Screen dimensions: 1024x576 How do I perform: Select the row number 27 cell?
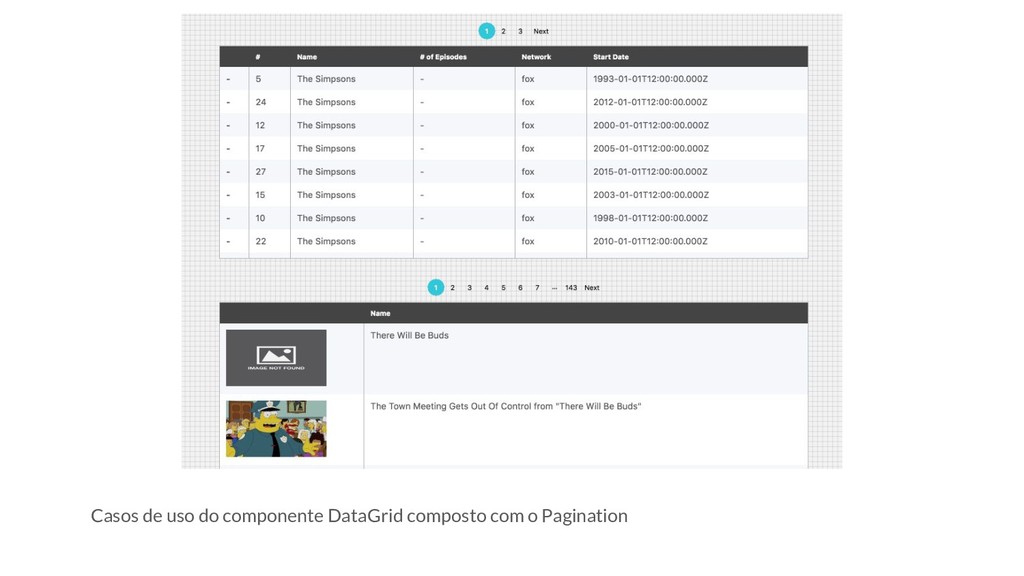tap(261, 172)
